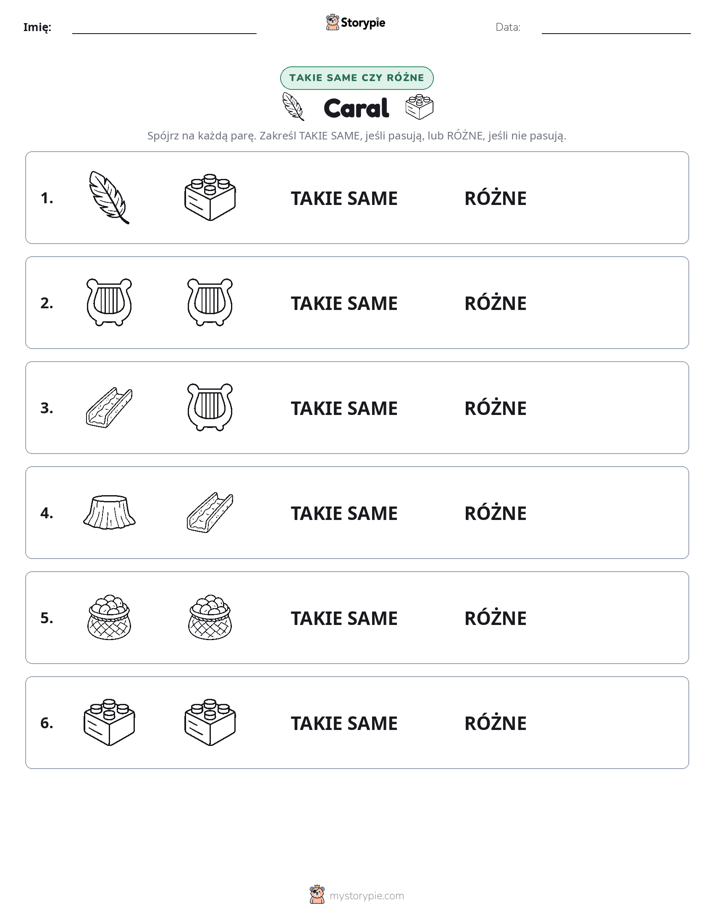Choose RÓŻNE for row 3
The height and width of the screenshot is (924, 714).
495,408
